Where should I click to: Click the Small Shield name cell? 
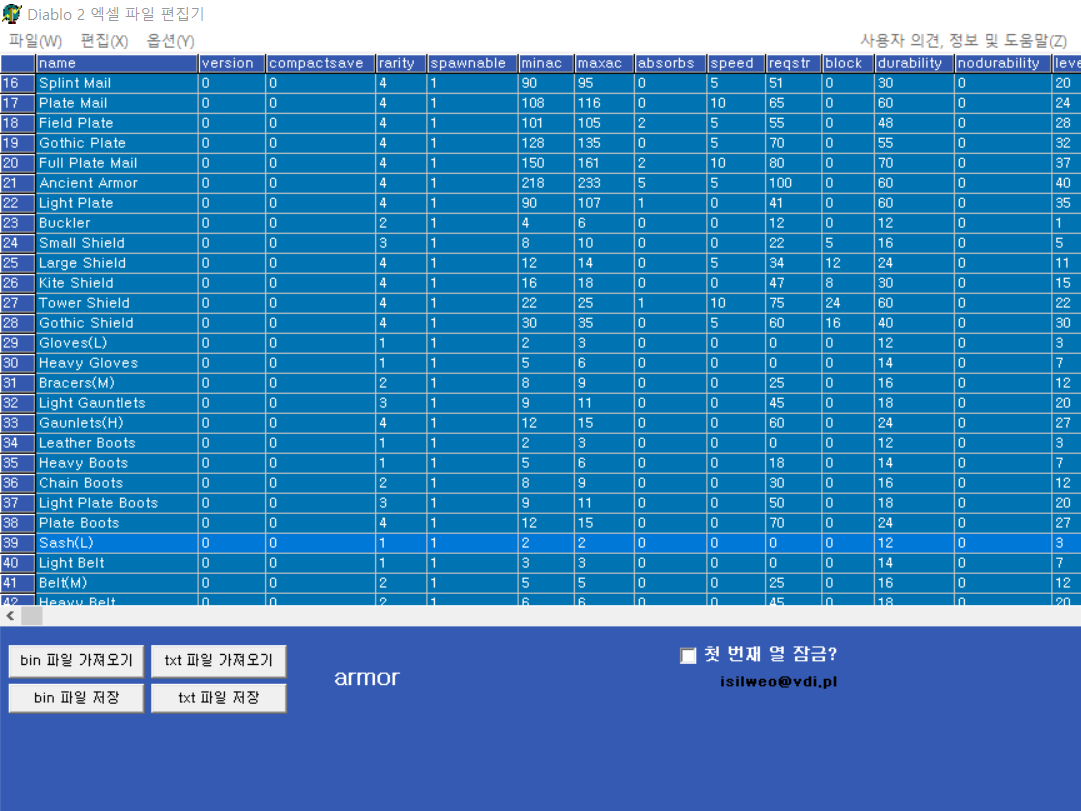point(117,243)
